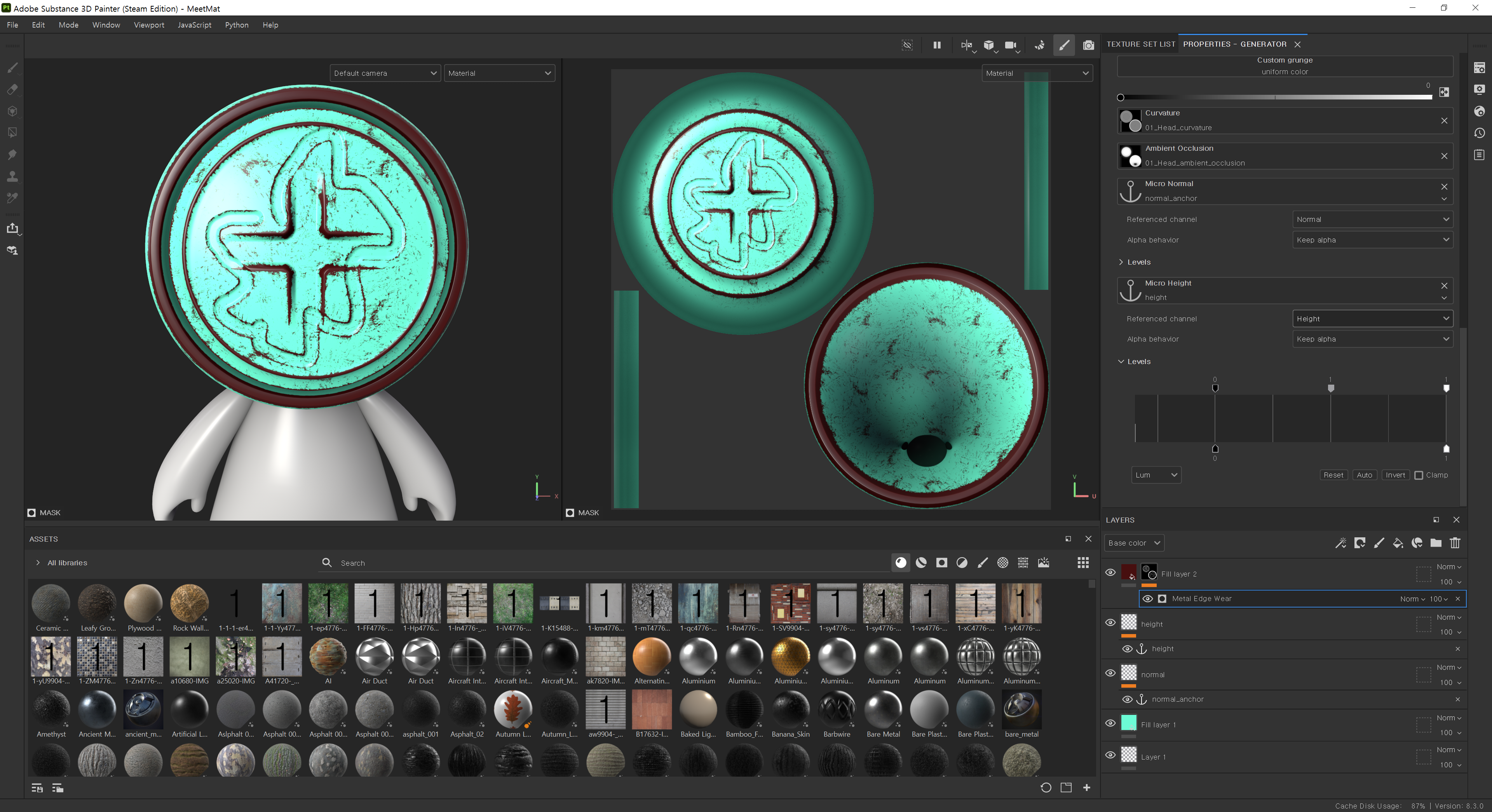Open Micro Height Referenced channel dropdown

[1372, 319]
